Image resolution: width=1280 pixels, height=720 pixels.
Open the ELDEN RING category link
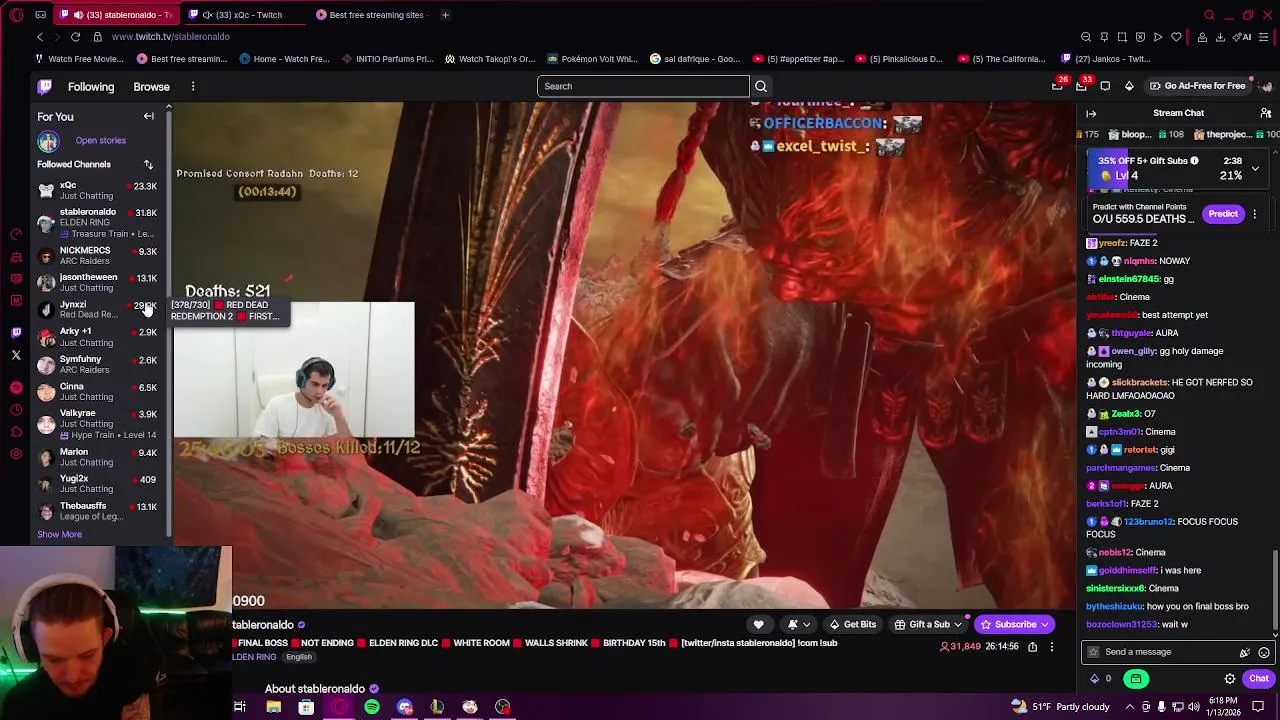click(254, 657)
